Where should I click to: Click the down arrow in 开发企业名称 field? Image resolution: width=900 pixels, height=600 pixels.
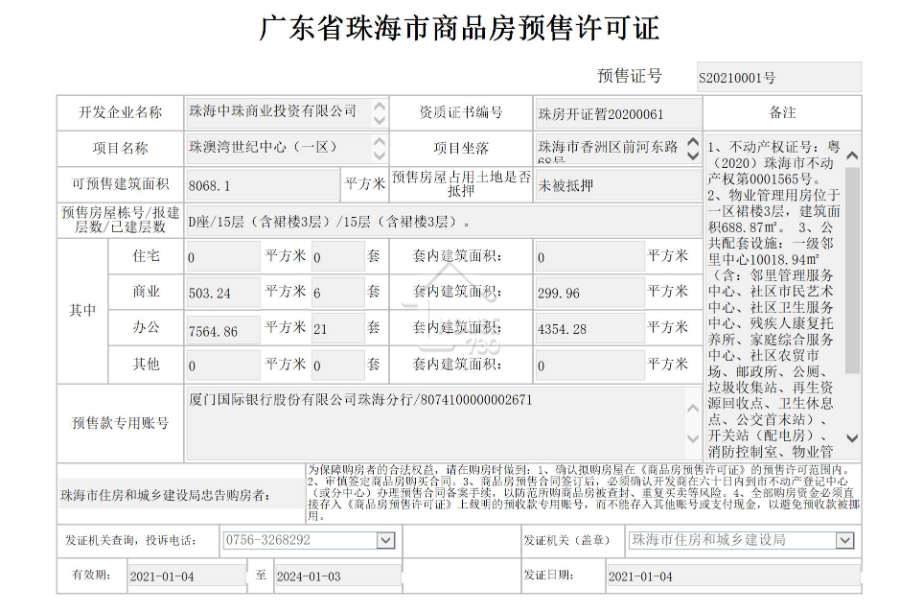379,119
